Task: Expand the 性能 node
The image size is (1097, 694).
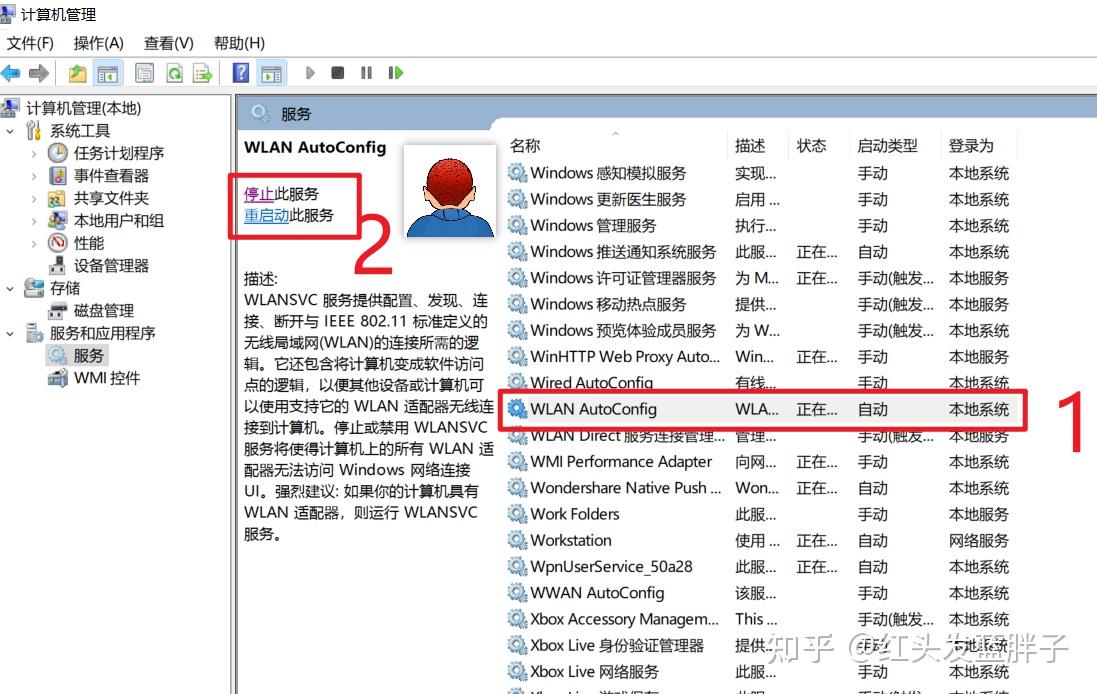Action: click(34, 243)
